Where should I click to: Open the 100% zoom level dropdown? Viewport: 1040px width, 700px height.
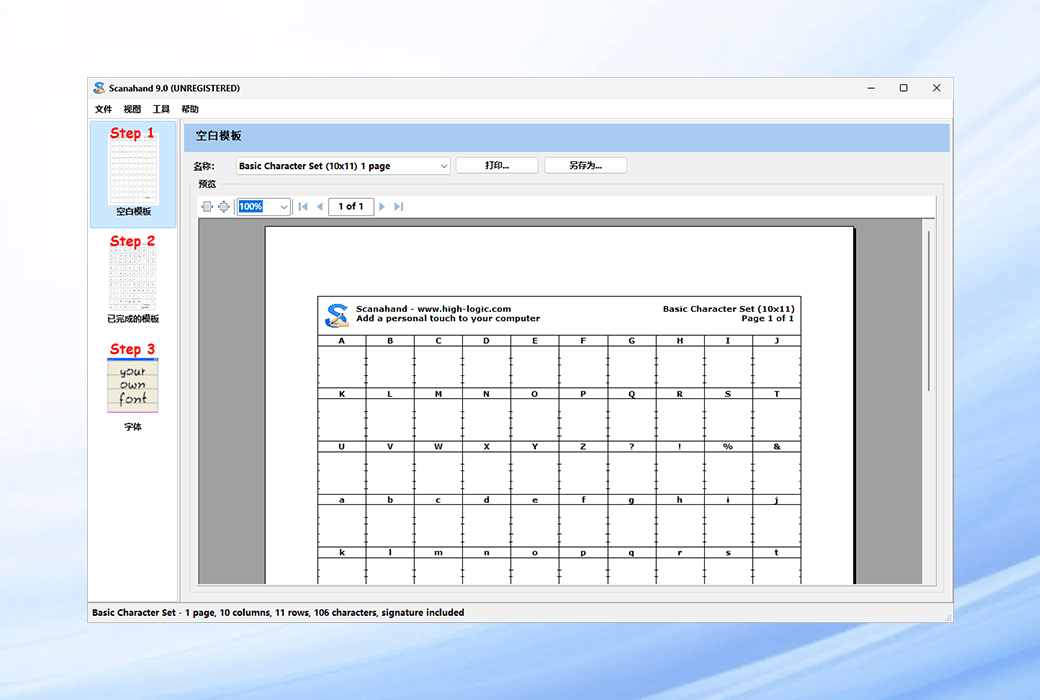click(x=284, y=206)
